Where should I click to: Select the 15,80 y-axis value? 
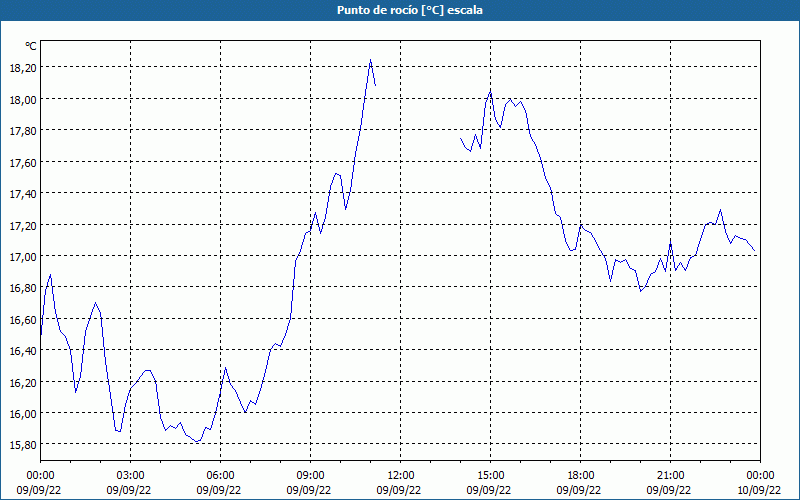[x=23, y=444]
